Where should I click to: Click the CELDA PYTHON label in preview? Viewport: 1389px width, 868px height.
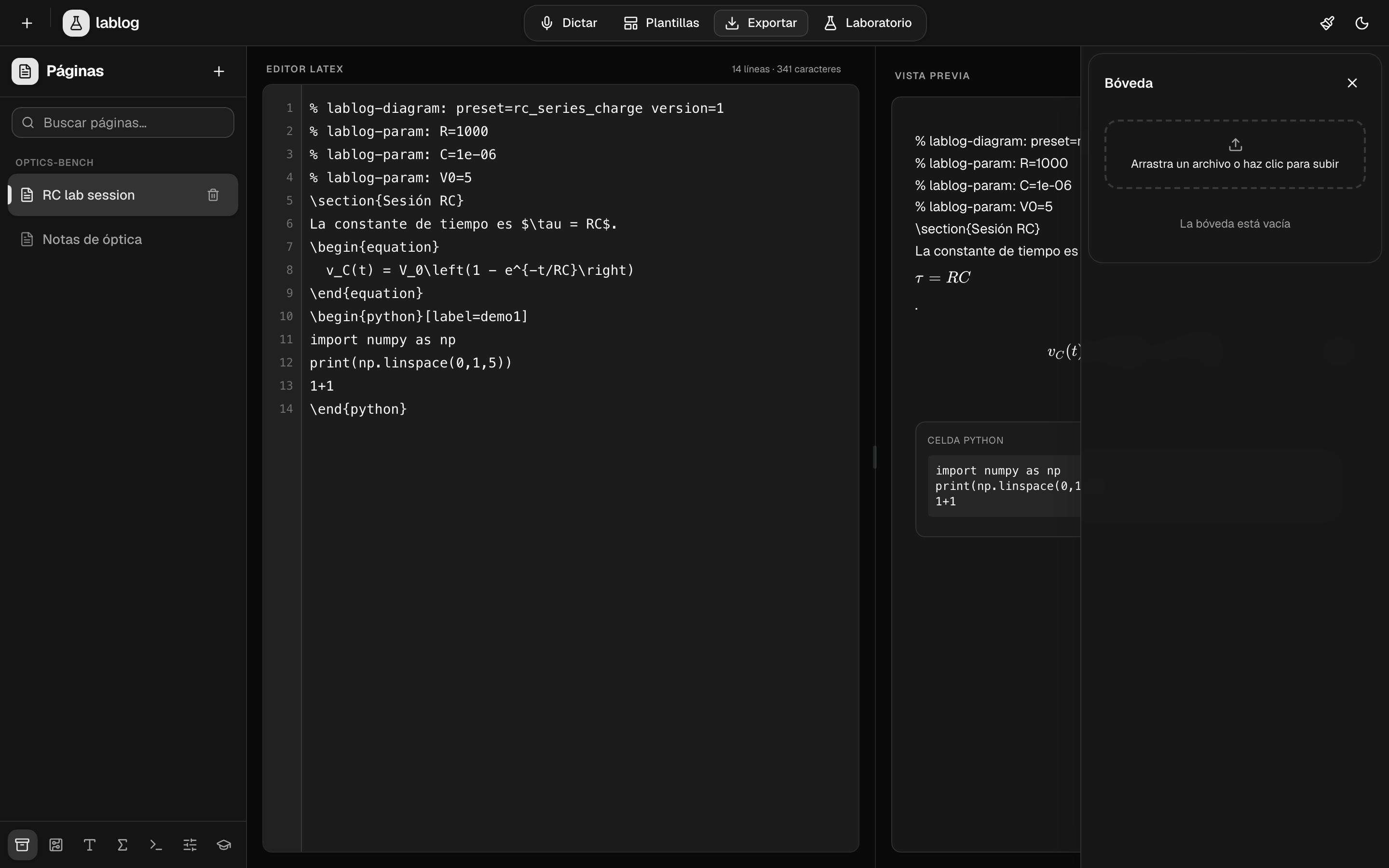coord(966,440)
